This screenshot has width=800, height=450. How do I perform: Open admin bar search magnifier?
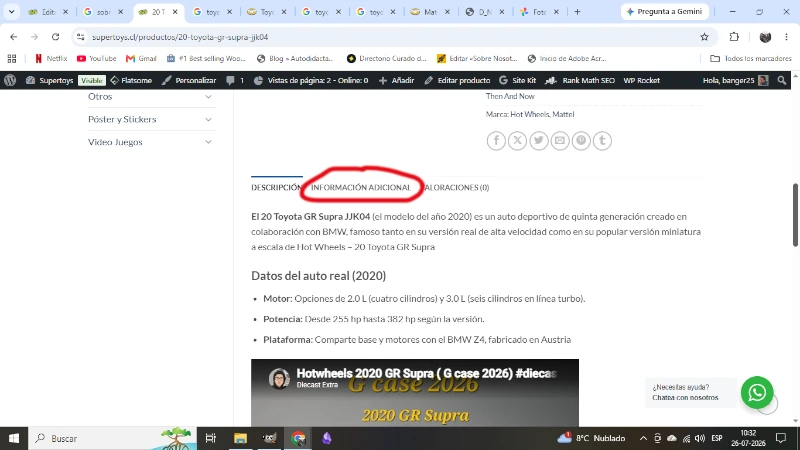[782, 80]
